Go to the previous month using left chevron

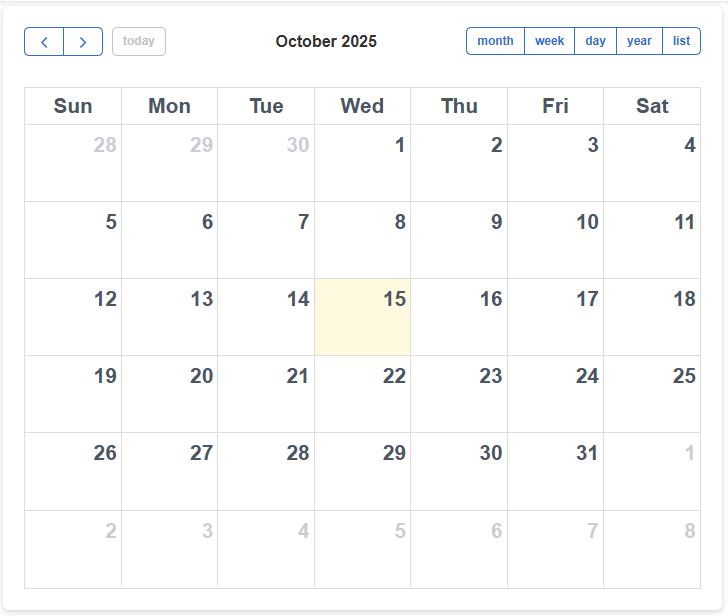[44, 42]
